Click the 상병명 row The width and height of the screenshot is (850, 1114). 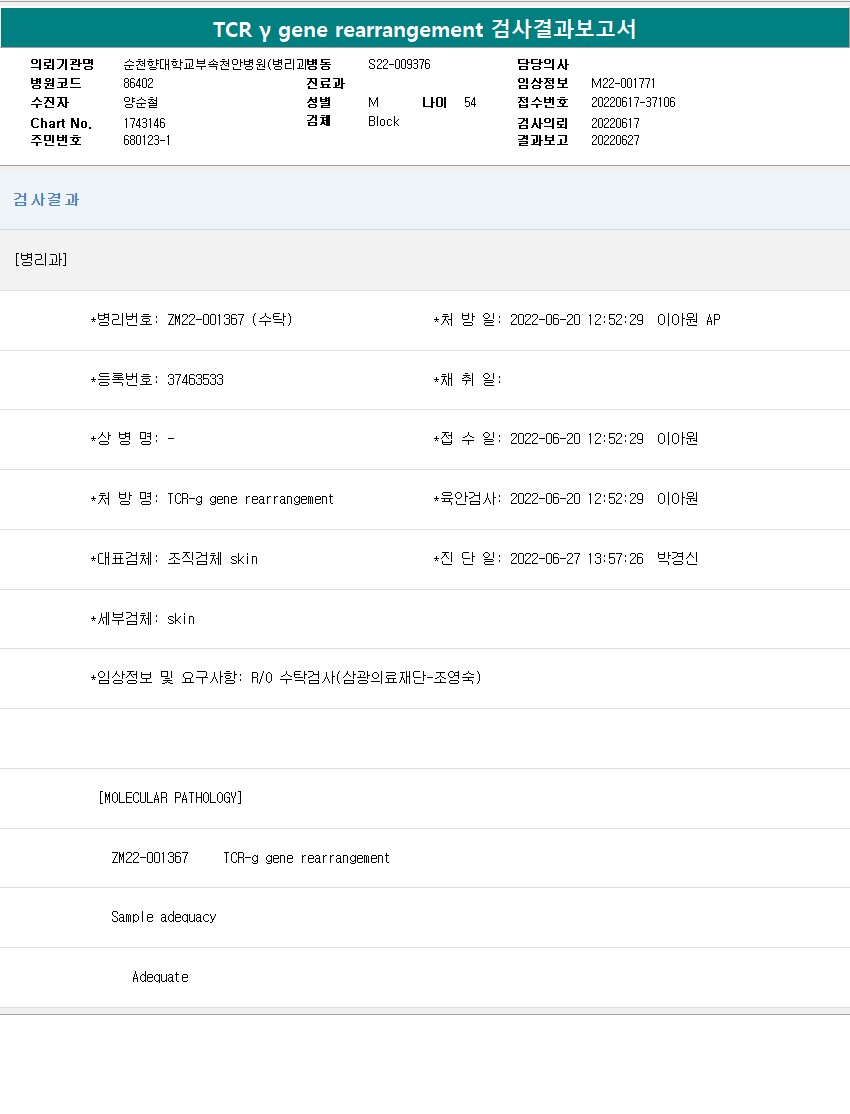click(132, 438)
